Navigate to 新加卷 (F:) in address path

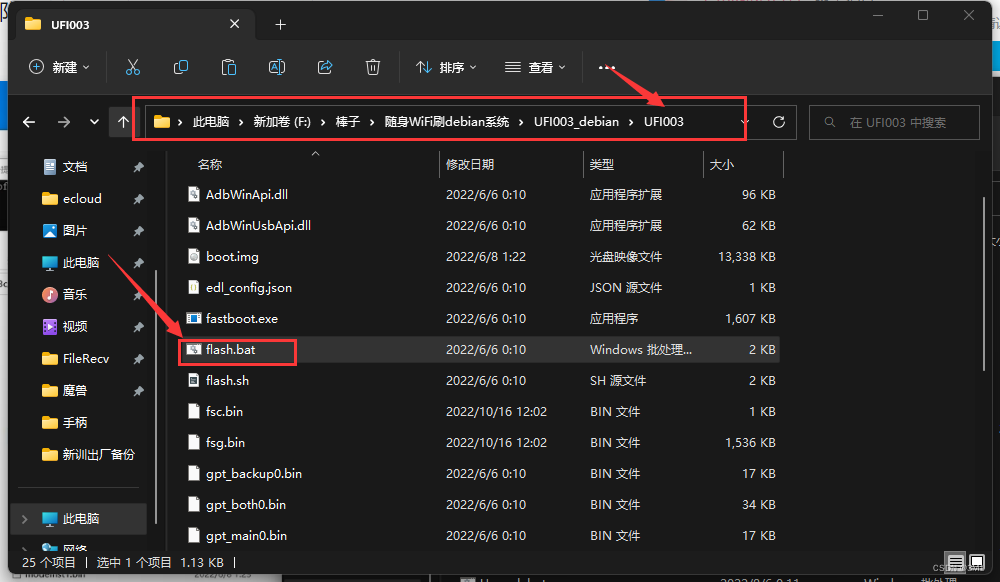(x=282, y=122)
